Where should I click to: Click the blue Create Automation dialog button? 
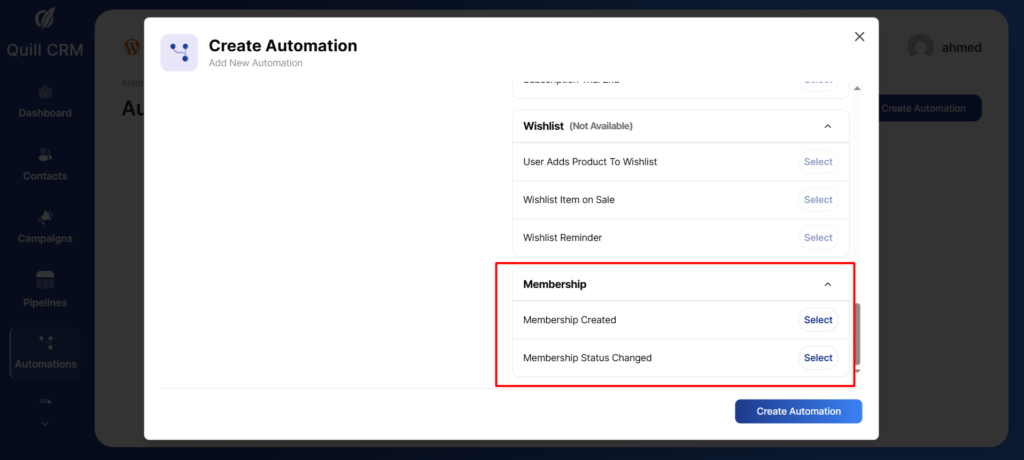coord(798,411)
